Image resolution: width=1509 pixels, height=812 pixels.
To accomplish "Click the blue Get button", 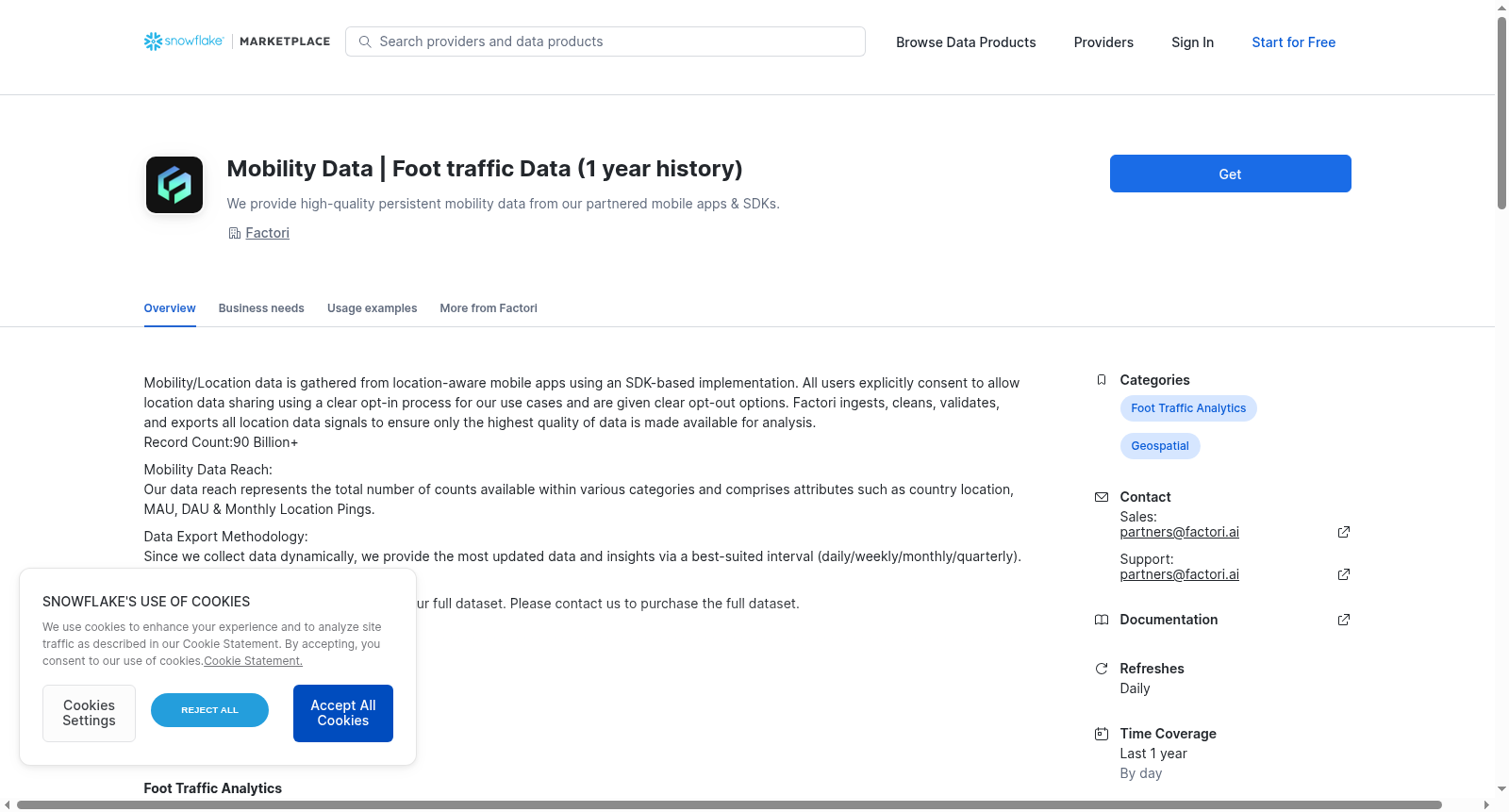I will point(1230,174).
